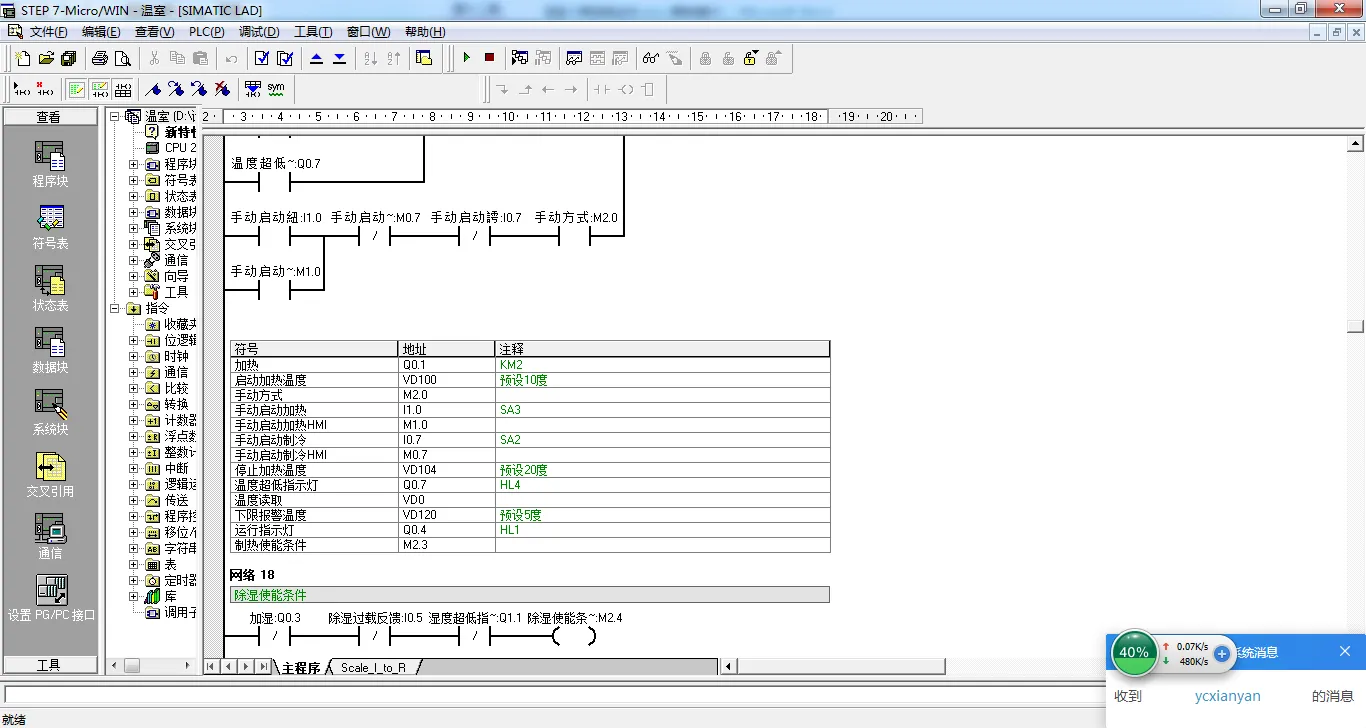Open print preview from the toolbar
Image resolution: width=1366 pixels, height=728 pixels.
pyautogui.click(x=122, y=58)
